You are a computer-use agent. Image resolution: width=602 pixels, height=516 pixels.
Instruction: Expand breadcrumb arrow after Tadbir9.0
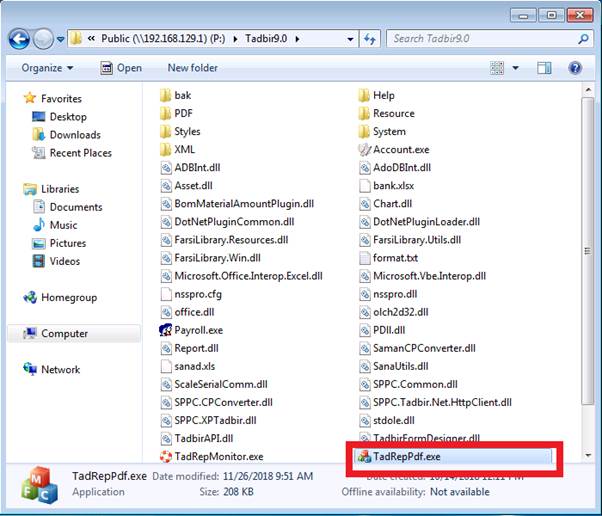pos(298,39)
